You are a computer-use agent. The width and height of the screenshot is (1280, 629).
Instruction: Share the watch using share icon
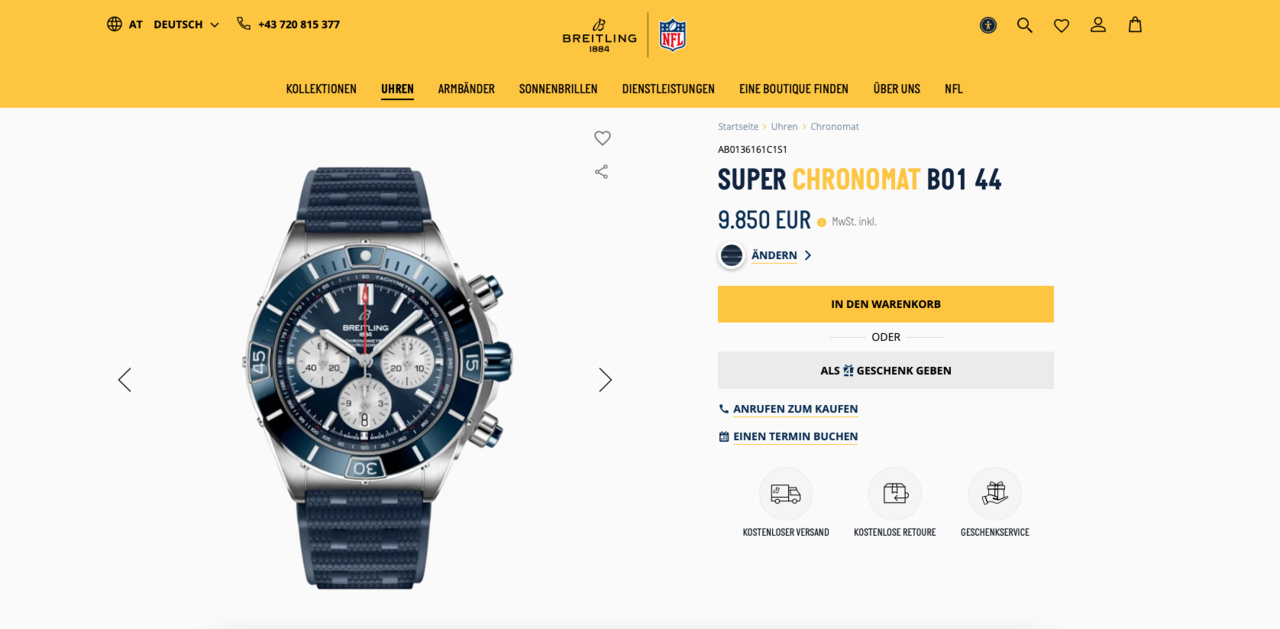click(x=601, y=172)
